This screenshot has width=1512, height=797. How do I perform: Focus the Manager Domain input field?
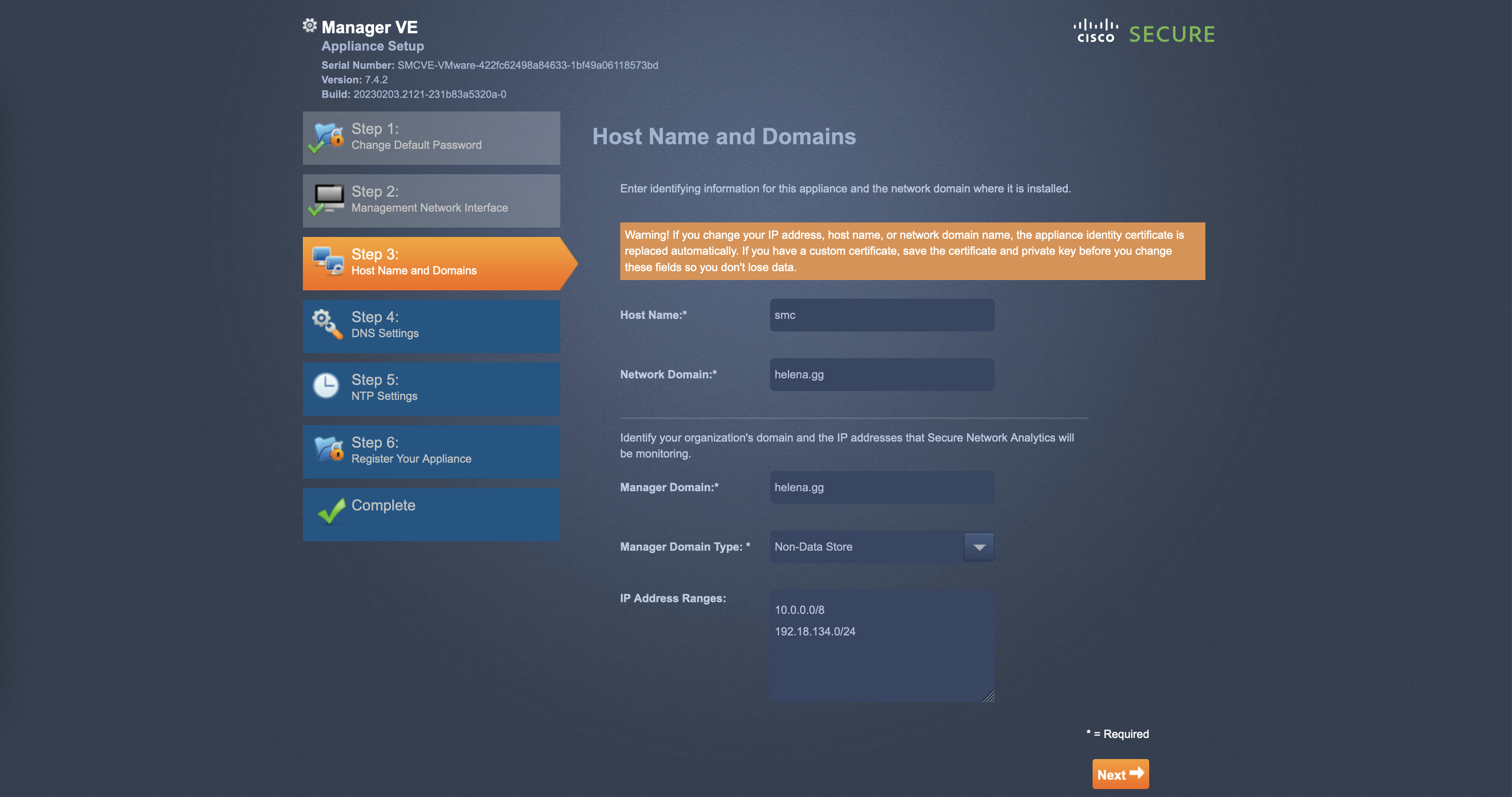click(x=881, y=487)
